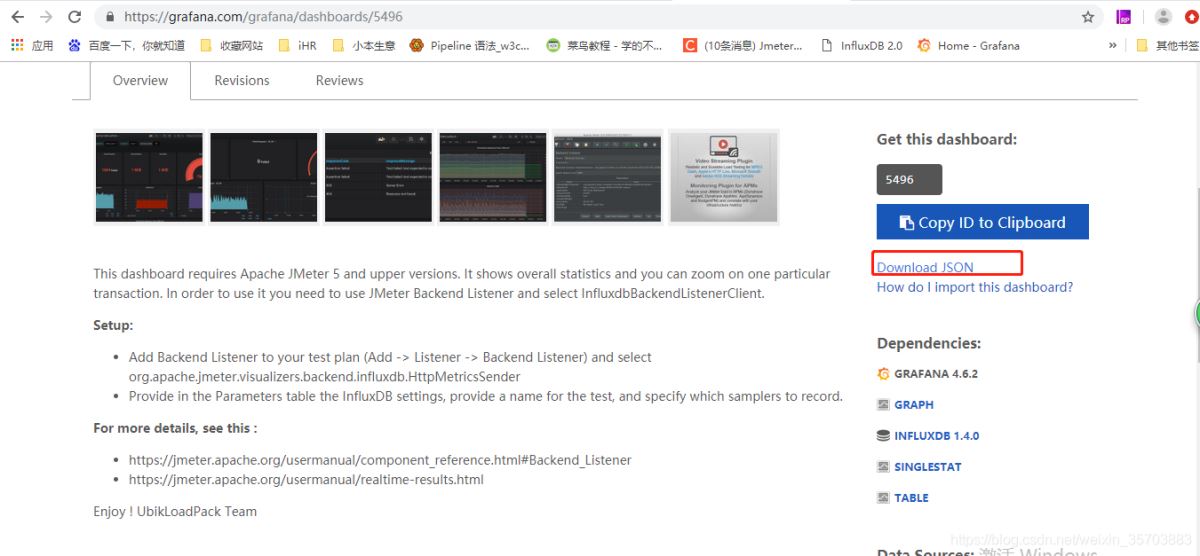The width and height of the screenshot is (1200, 556).
Task: Click the browser back arrow
Action: tap(19, 17)
